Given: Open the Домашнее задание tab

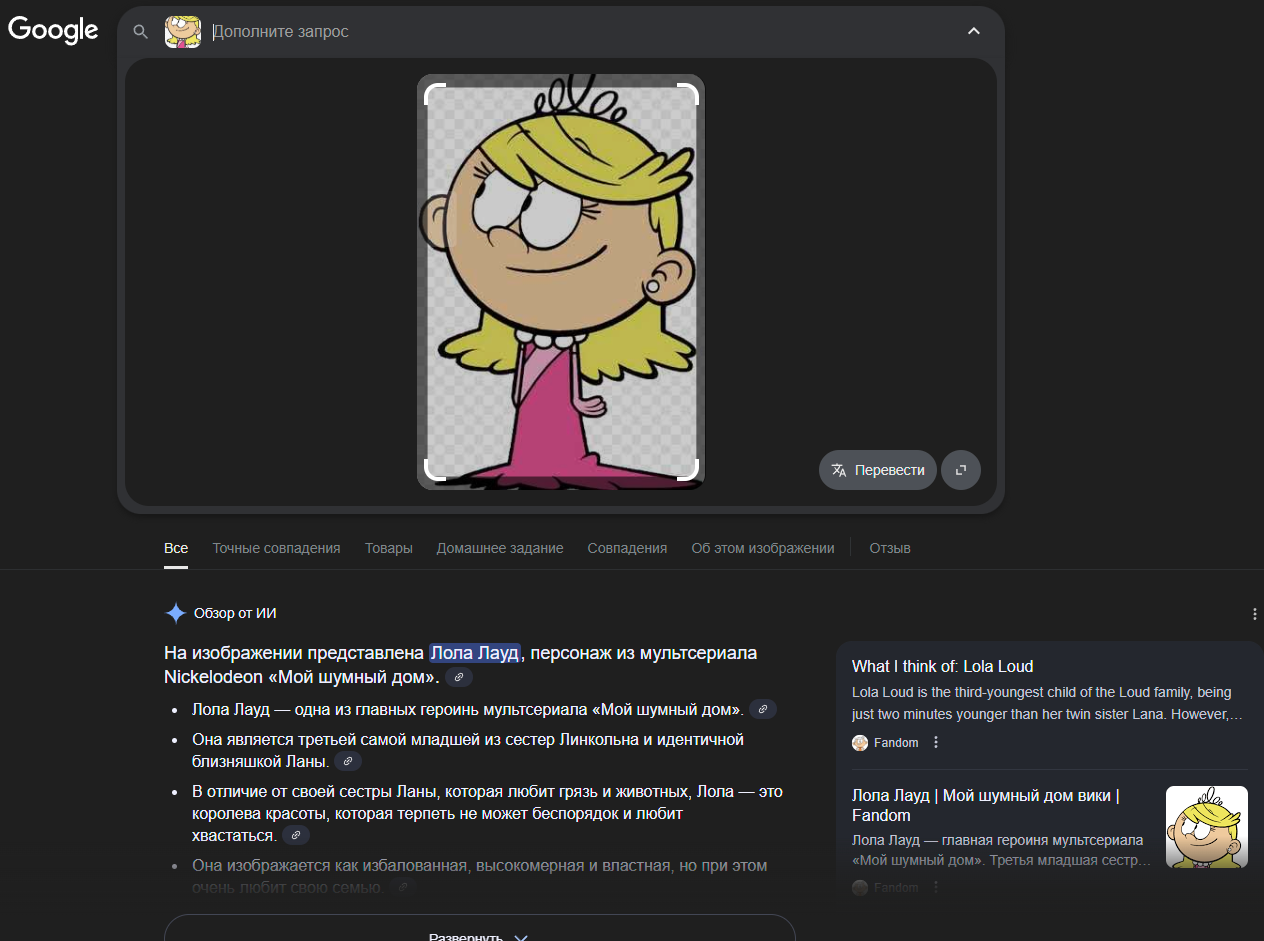Looking at the screenshot, I should pos(500,548).
